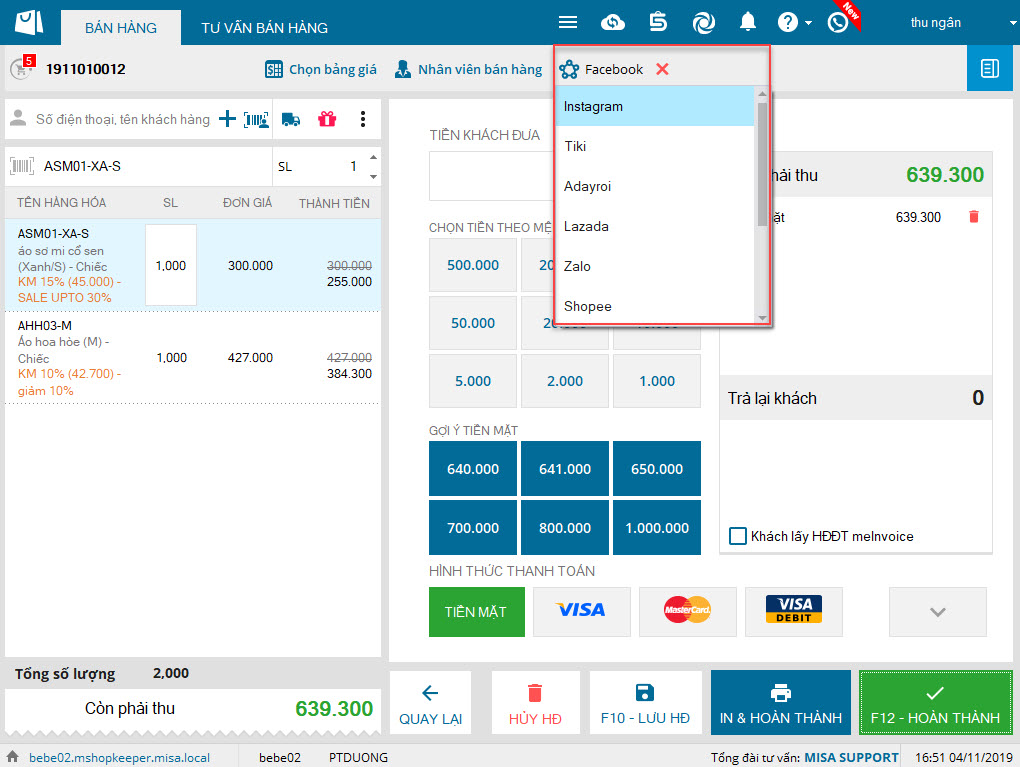Choose the 50.000 denomination button
Screen dimensions: 1020x767
(473, 323)
